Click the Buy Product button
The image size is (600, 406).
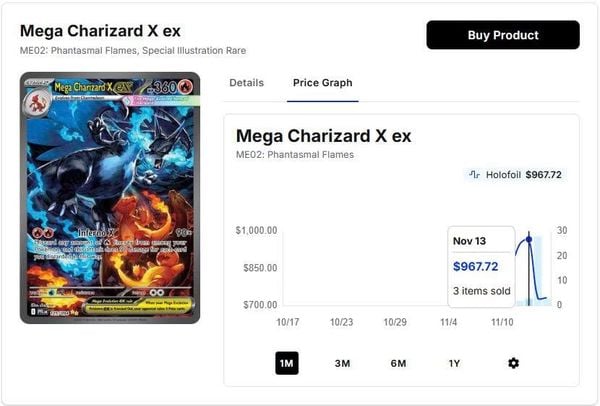tap(502, 35)
